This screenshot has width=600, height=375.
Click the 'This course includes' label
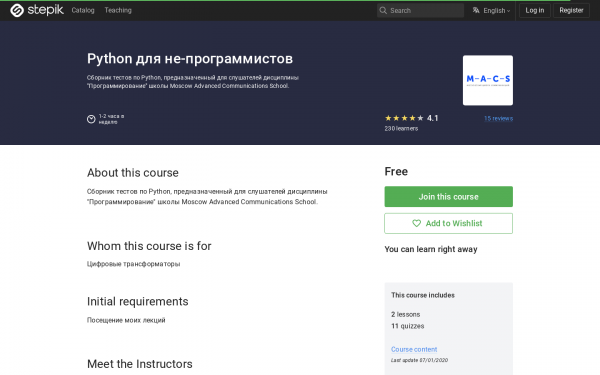coord(423,295)
